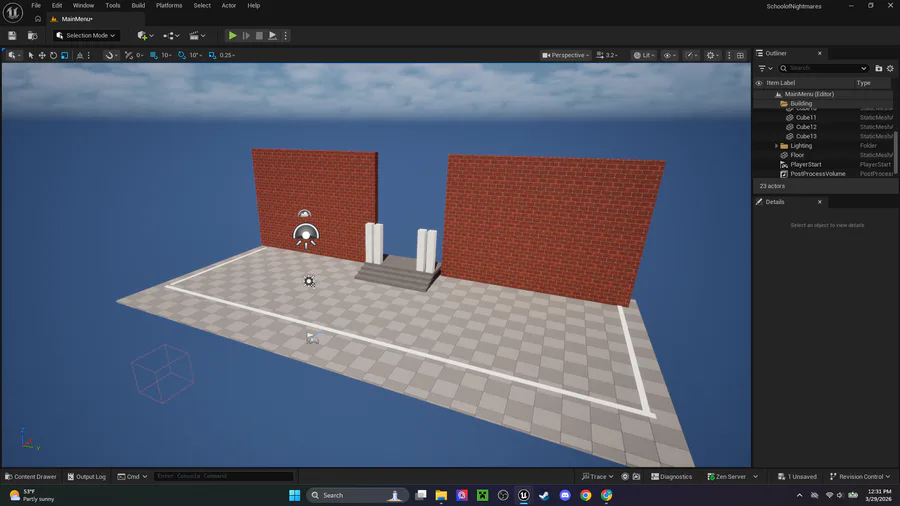Click the Play in editor button
The image size is (900, 506).
tap(232, 36)
